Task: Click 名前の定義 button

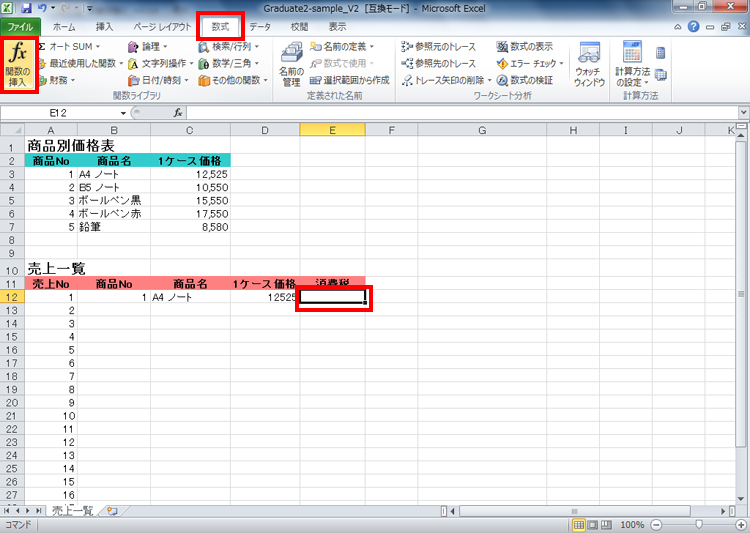Action: pos(342,46)
